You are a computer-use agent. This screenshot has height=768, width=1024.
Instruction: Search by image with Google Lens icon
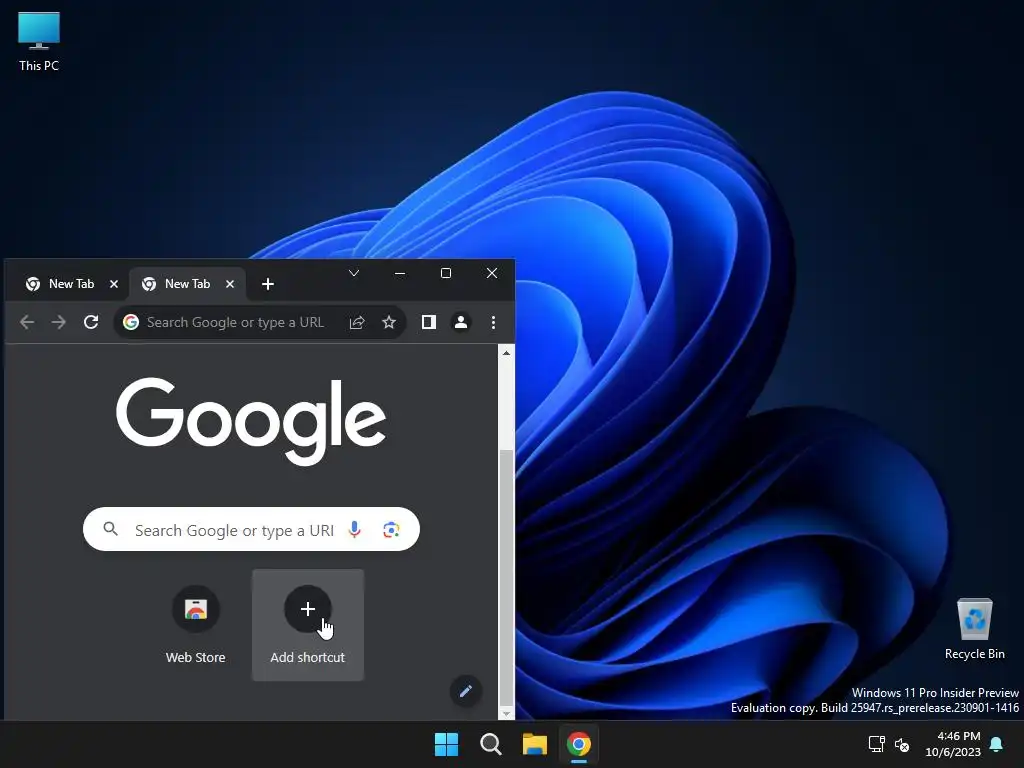point(391,529)
